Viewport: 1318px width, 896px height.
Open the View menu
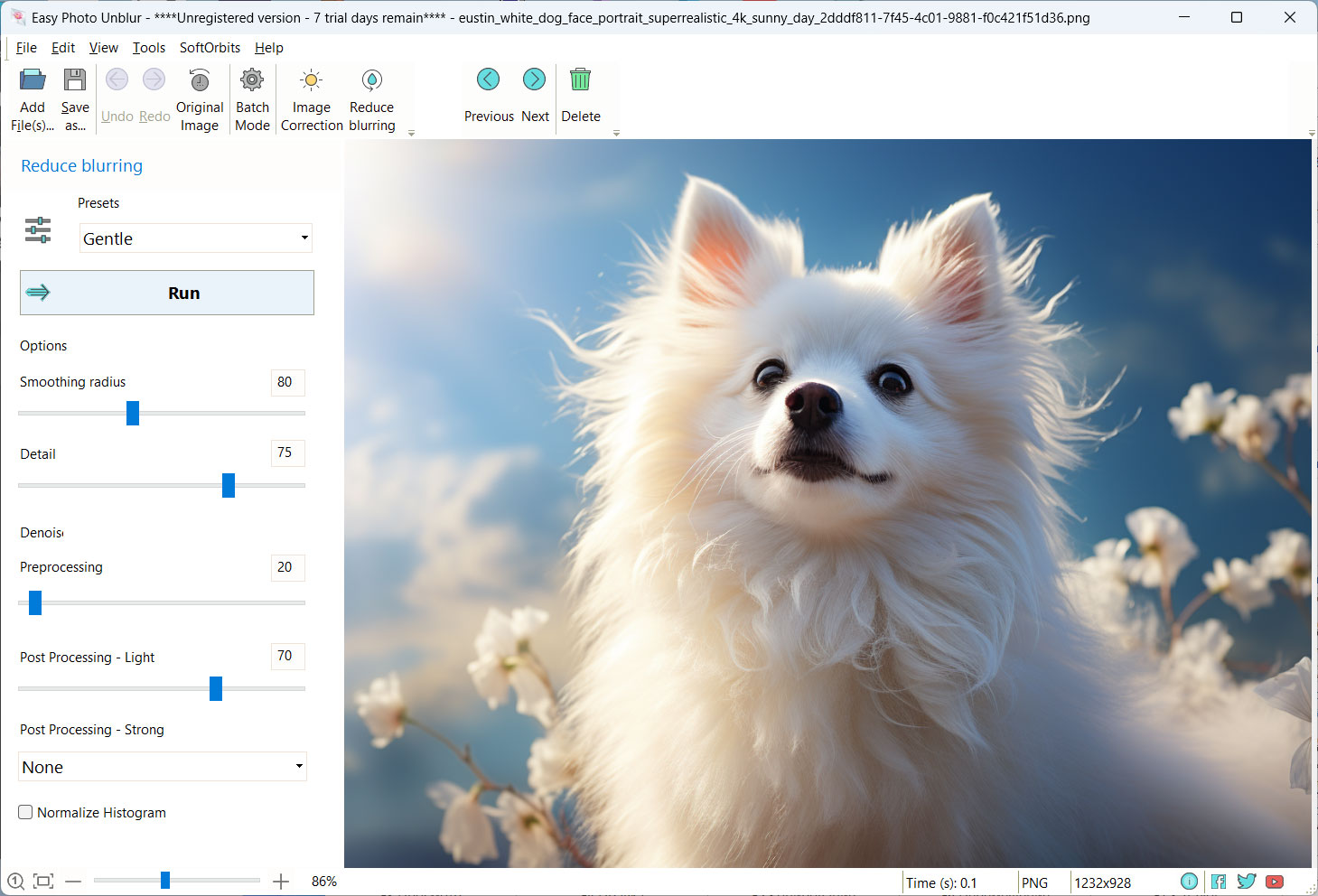(x=103, y=48)
